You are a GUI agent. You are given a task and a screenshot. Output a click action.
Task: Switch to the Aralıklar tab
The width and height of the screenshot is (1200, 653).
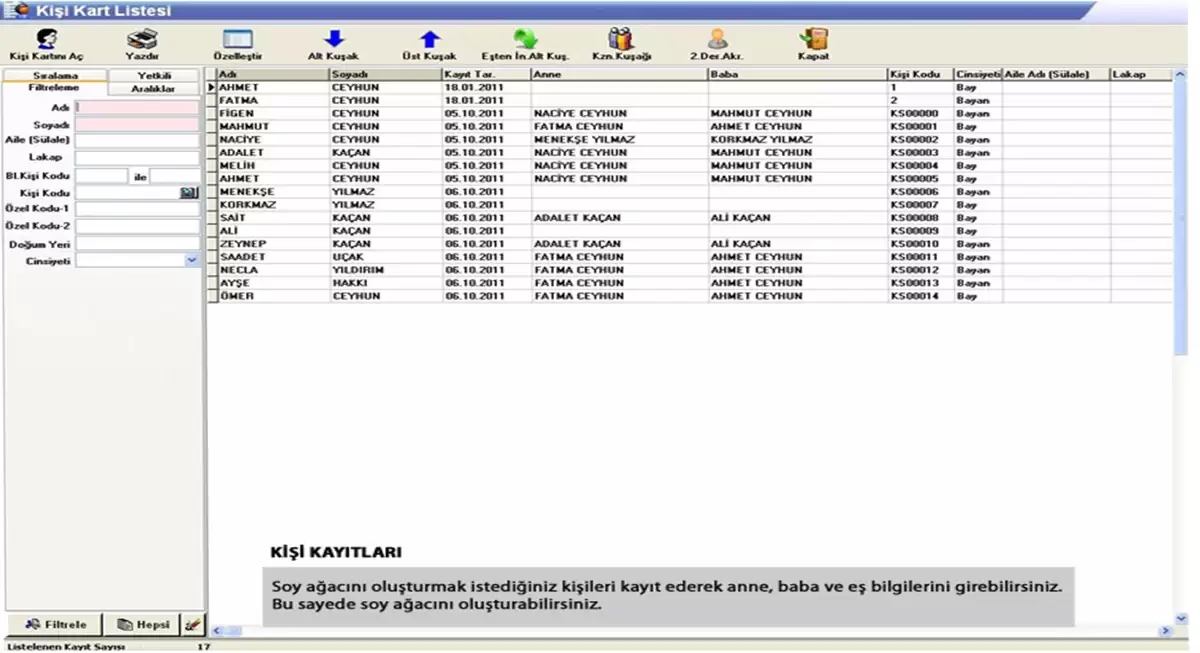coord(154,88)
